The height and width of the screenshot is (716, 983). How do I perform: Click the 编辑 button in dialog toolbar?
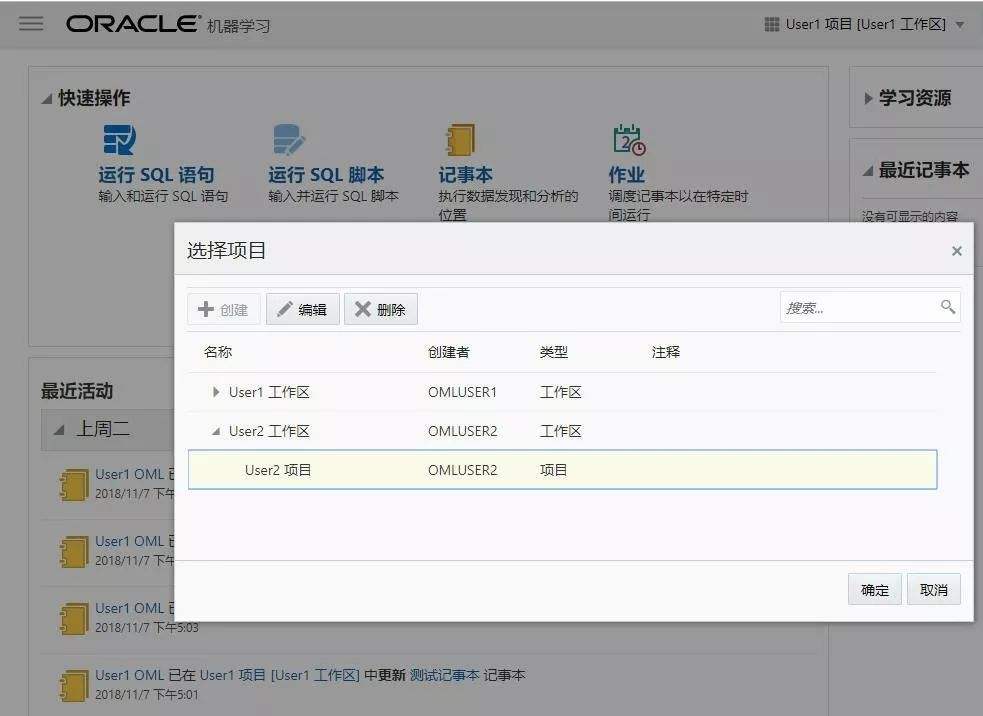(x=303, y=309)
